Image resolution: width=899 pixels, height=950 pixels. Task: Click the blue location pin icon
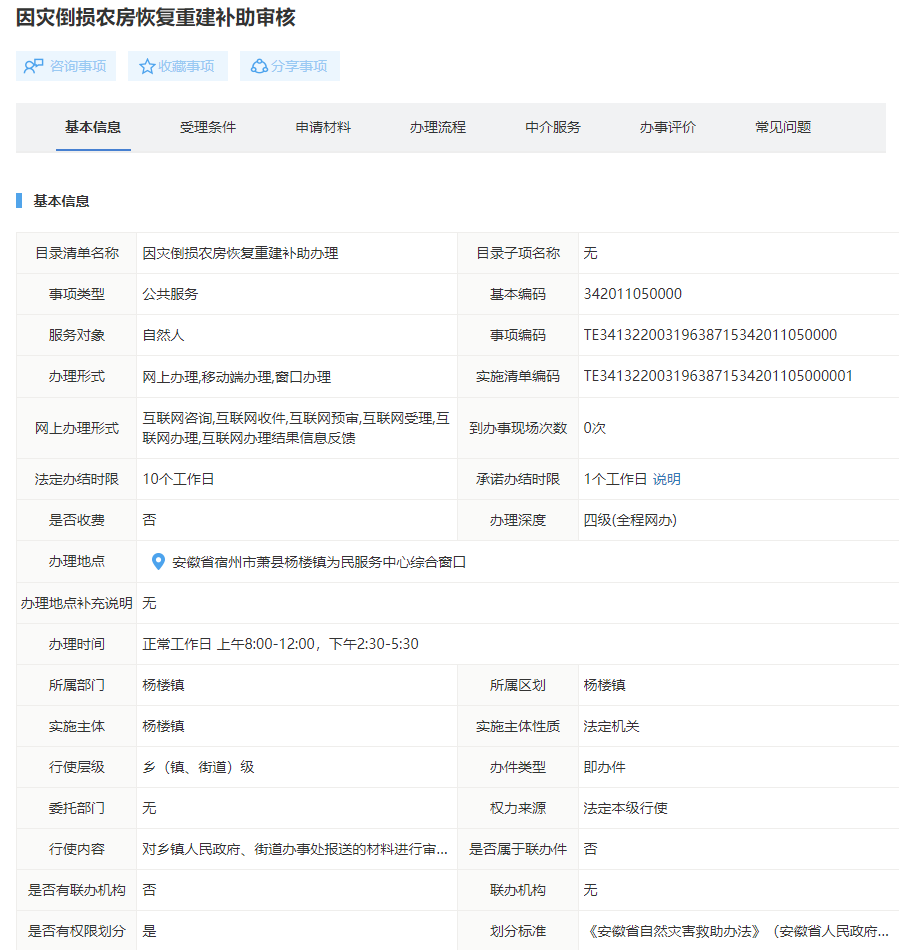[157, 562]
